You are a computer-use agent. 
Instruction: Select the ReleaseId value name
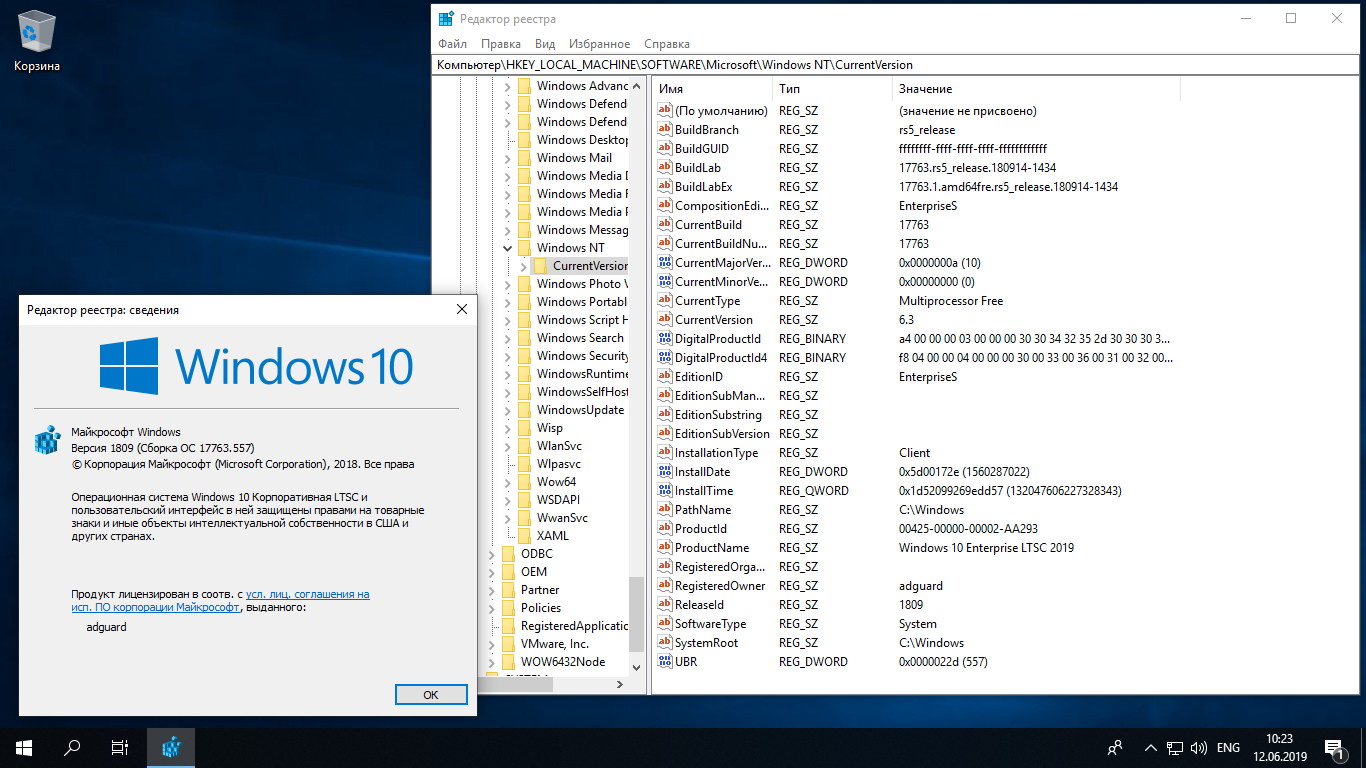click(699, 605)
